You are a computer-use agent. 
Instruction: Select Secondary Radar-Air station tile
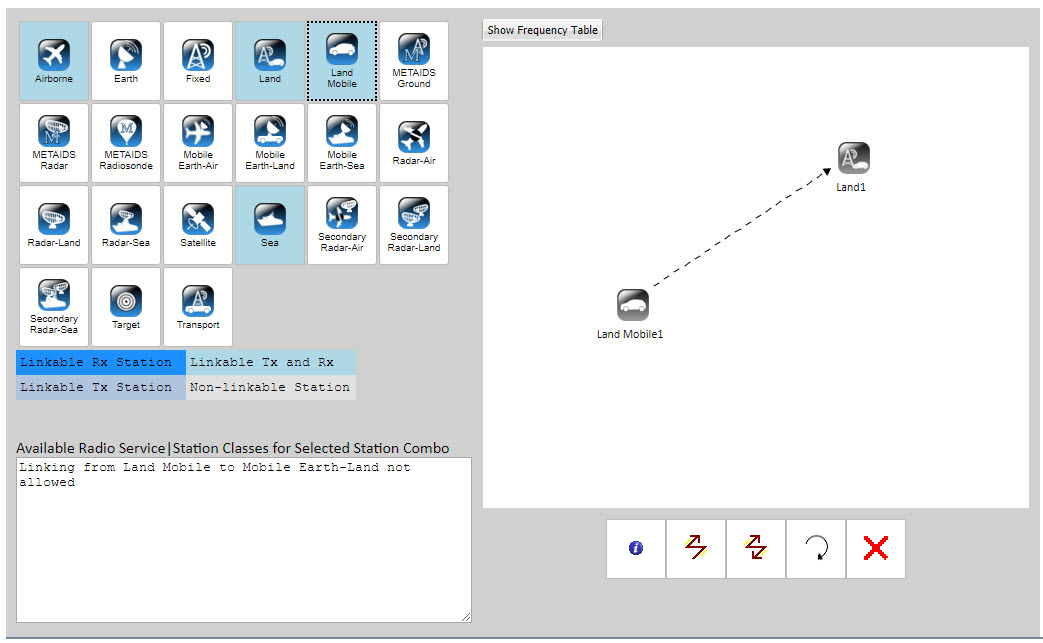coord(342,225)
